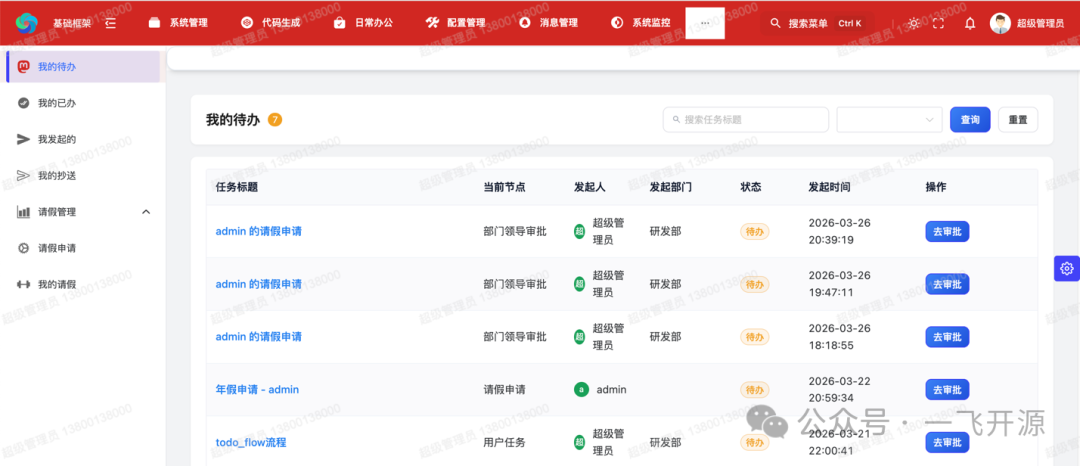Click the 代码生成 icon

[x=247, y=23]
